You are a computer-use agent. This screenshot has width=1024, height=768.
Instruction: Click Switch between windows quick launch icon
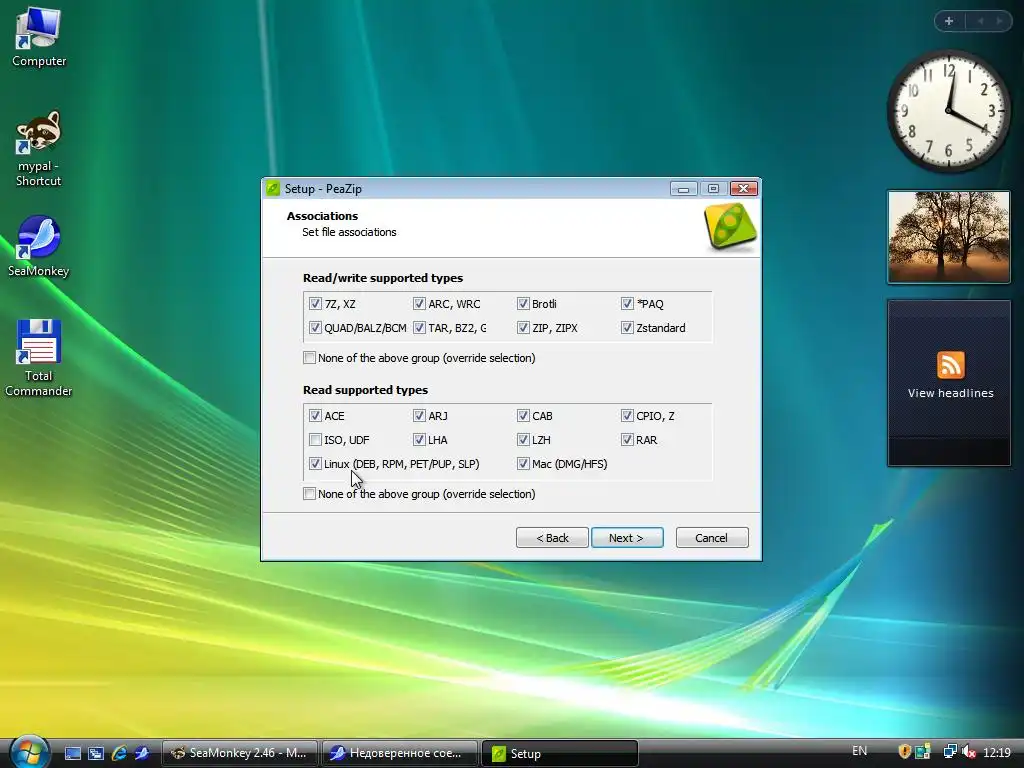point(95,753)
